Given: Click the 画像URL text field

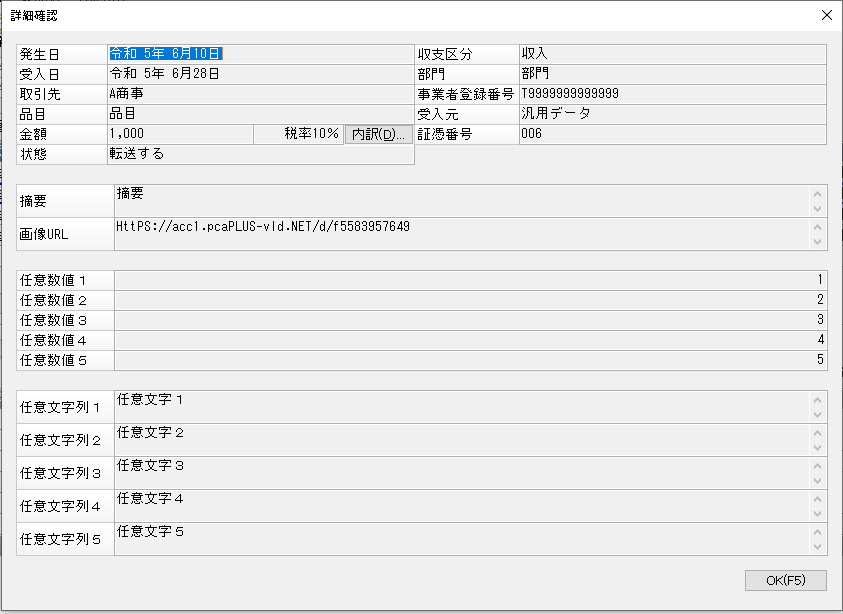Looking at the screenshot, I should point(462,234).
